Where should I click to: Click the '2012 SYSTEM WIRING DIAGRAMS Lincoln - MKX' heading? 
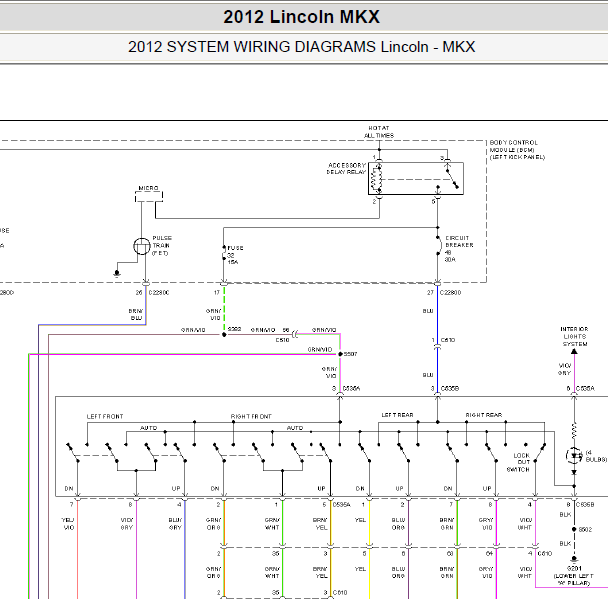click(x=301, y=47)
